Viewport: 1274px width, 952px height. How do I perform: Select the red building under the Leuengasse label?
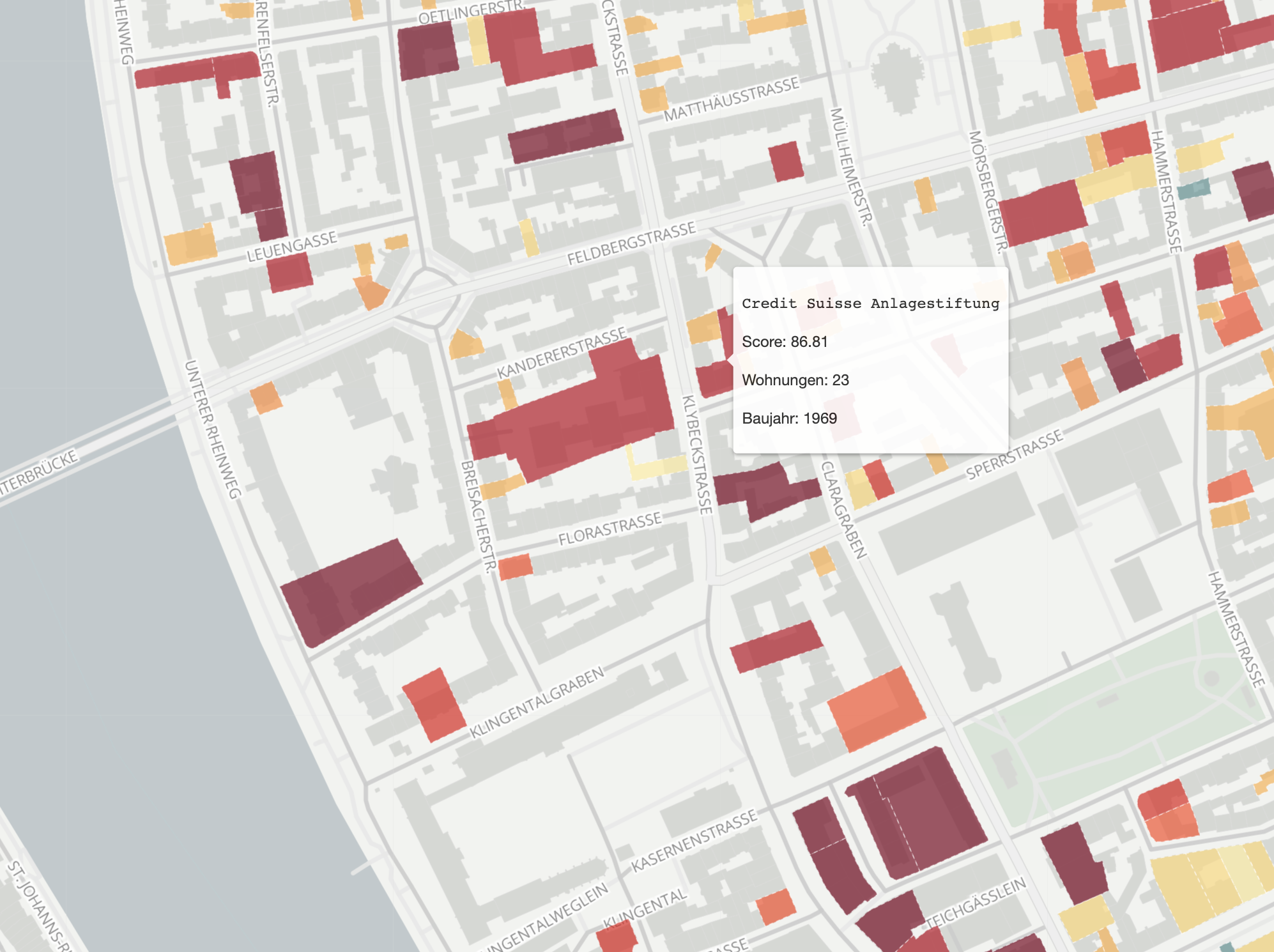click(x=289, y=272)
